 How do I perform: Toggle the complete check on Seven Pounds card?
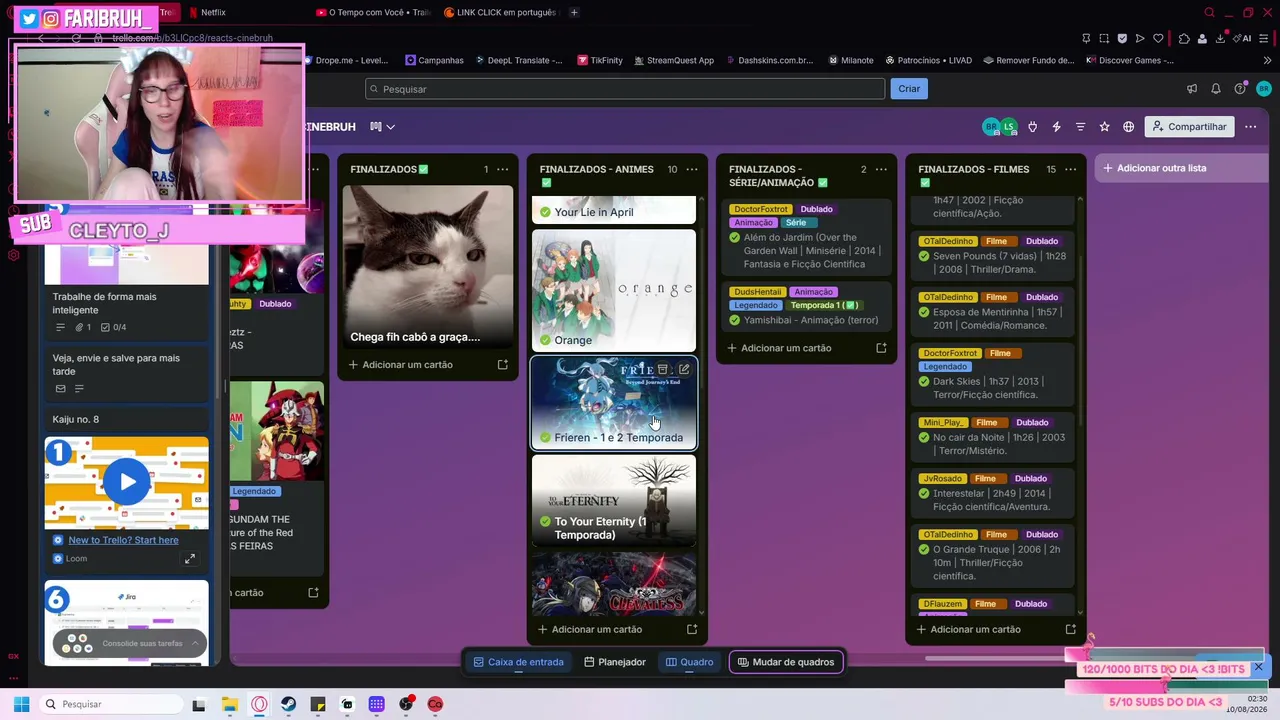click(x=925, y=256)
